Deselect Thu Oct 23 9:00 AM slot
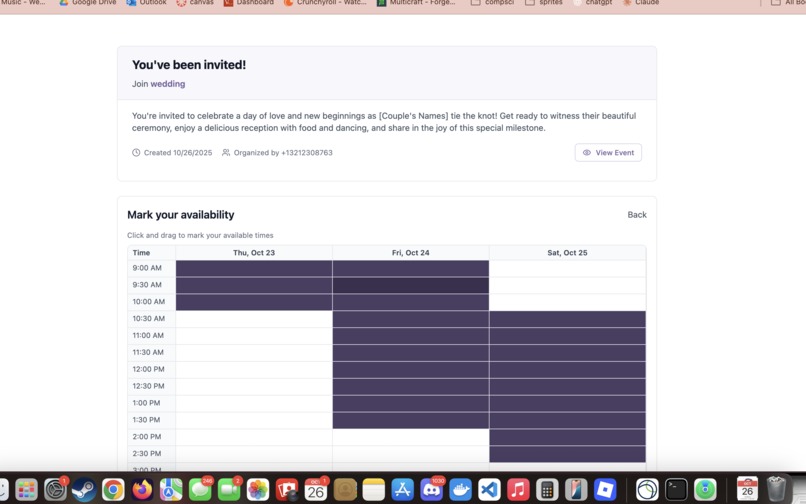 tap(254, 268)
